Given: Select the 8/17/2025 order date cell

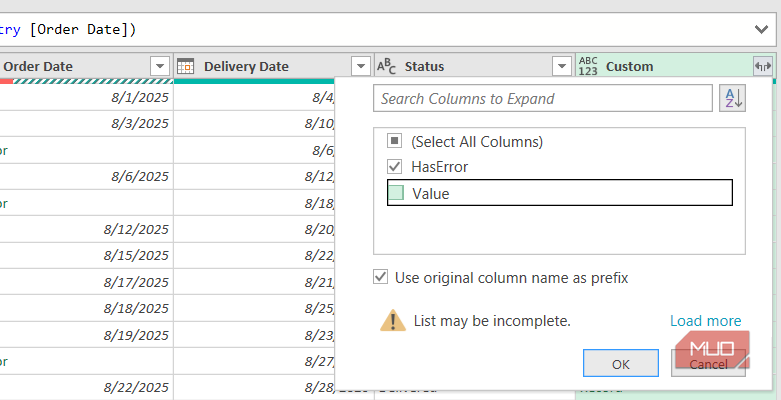Looking at the screenshot, I should (x=87, y=282).
